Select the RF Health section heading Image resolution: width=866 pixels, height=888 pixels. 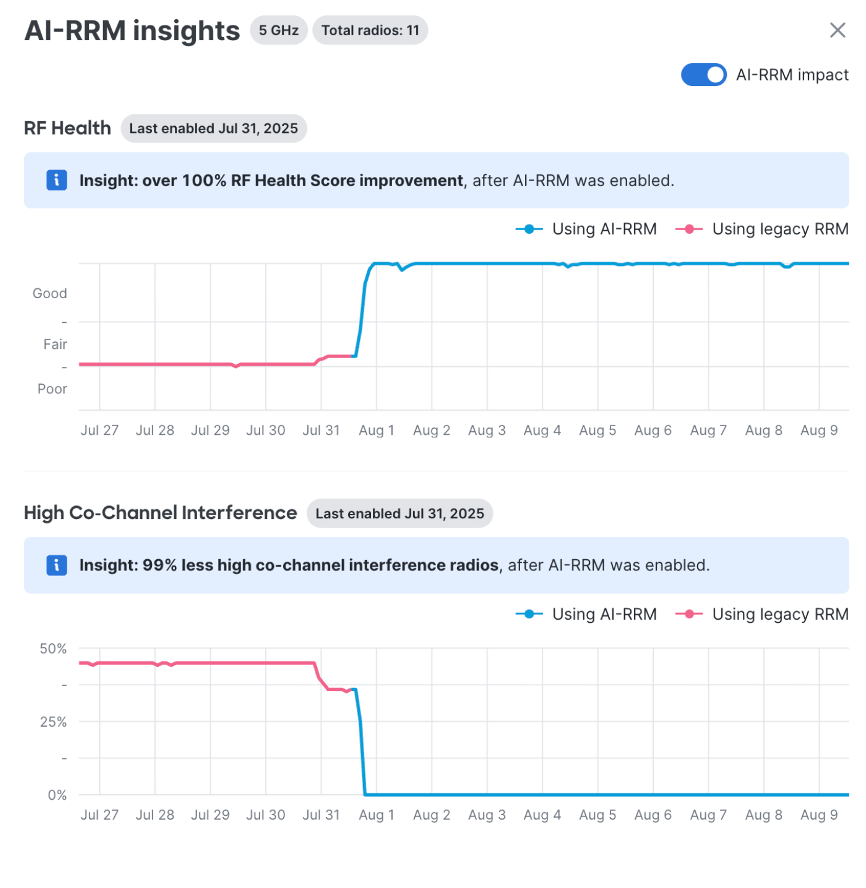click(x=66, y=128)
